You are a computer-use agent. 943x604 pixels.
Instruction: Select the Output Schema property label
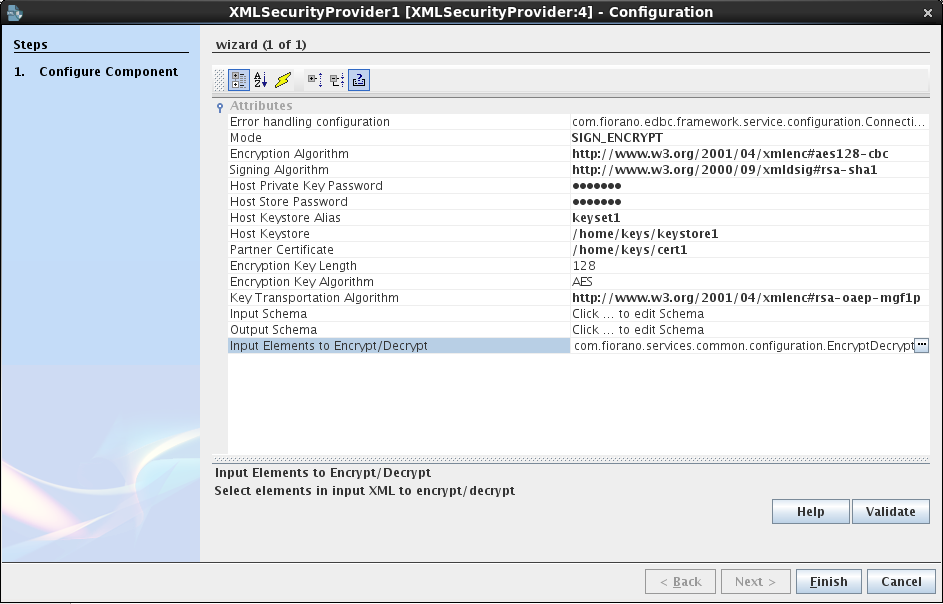tap(273, 330)
